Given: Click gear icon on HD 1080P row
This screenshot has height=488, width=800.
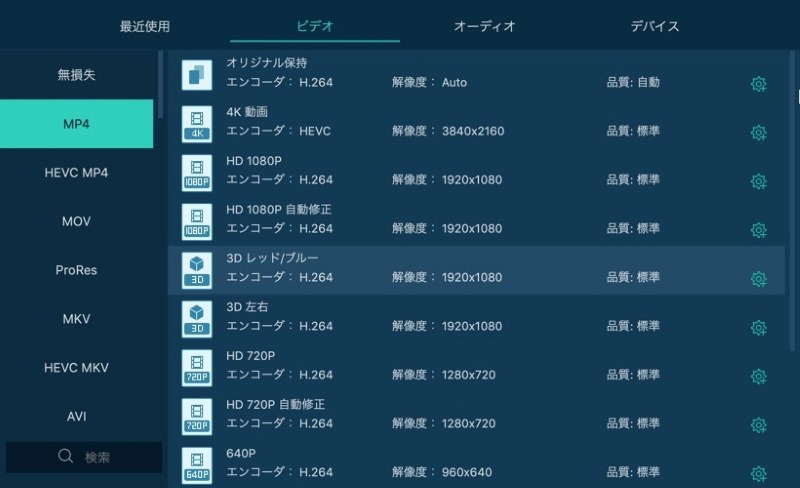Looking at the screenshot, I should (x=758, y=181).
